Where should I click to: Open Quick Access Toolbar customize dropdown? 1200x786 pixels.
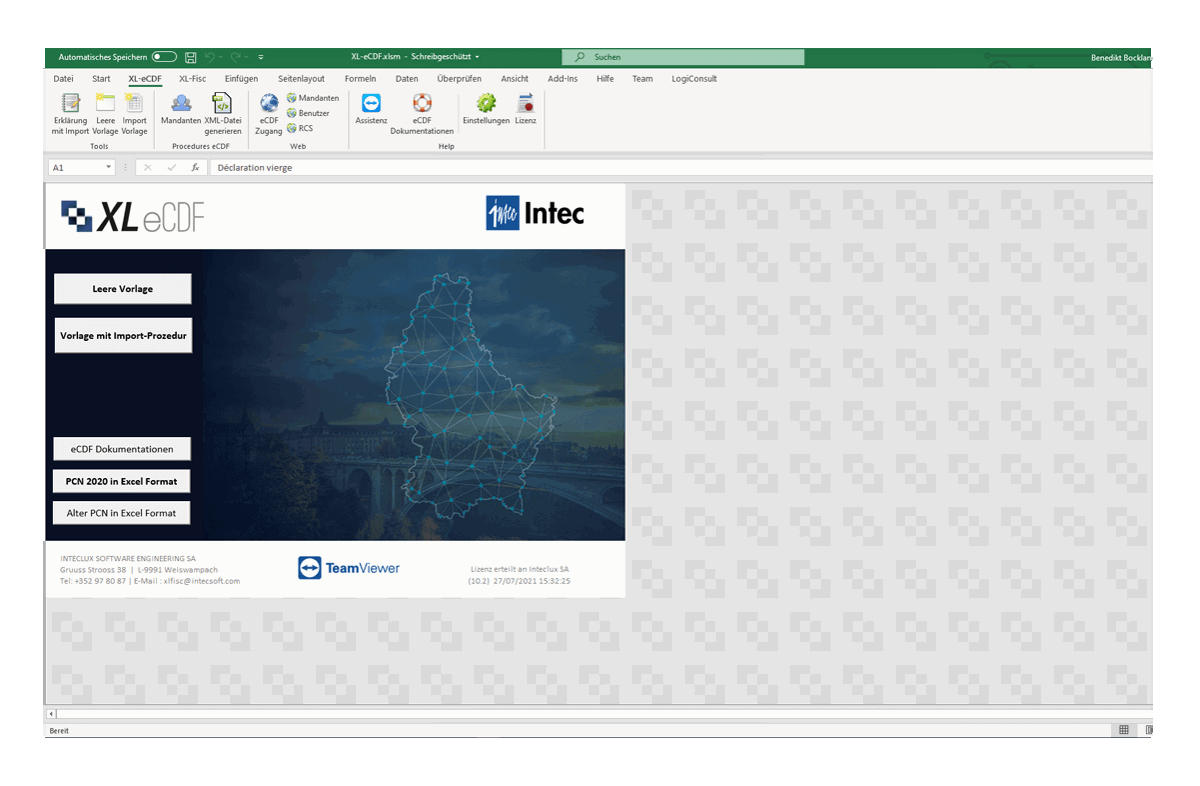pyautogui.click(x=261, y=58)
